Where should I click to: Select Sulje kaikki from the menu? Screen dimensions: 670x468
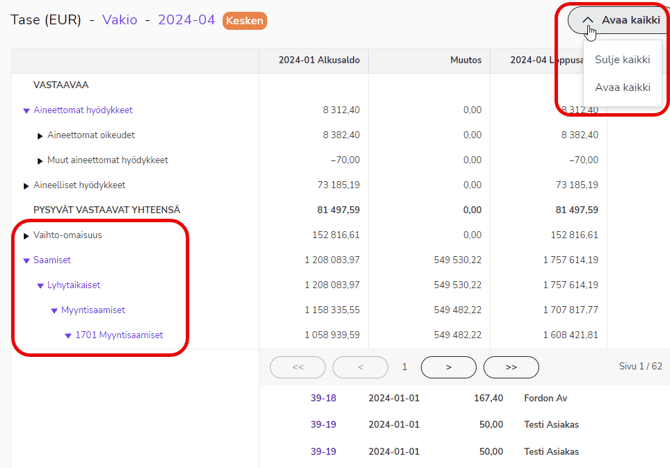point(622,60)
